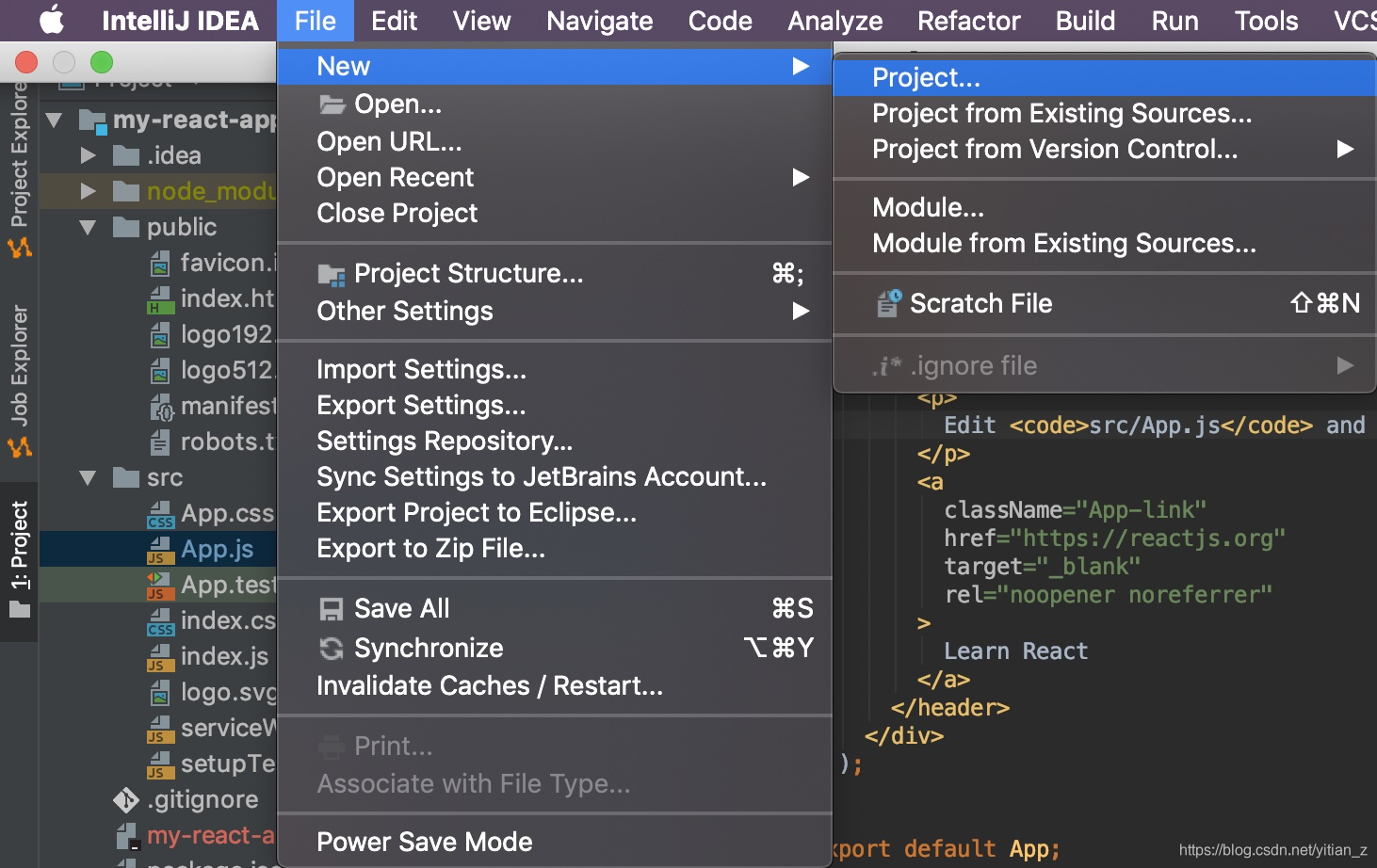Click the Save All floppy icon
This screenshot has width=1377, height=868.
(332, 609)
